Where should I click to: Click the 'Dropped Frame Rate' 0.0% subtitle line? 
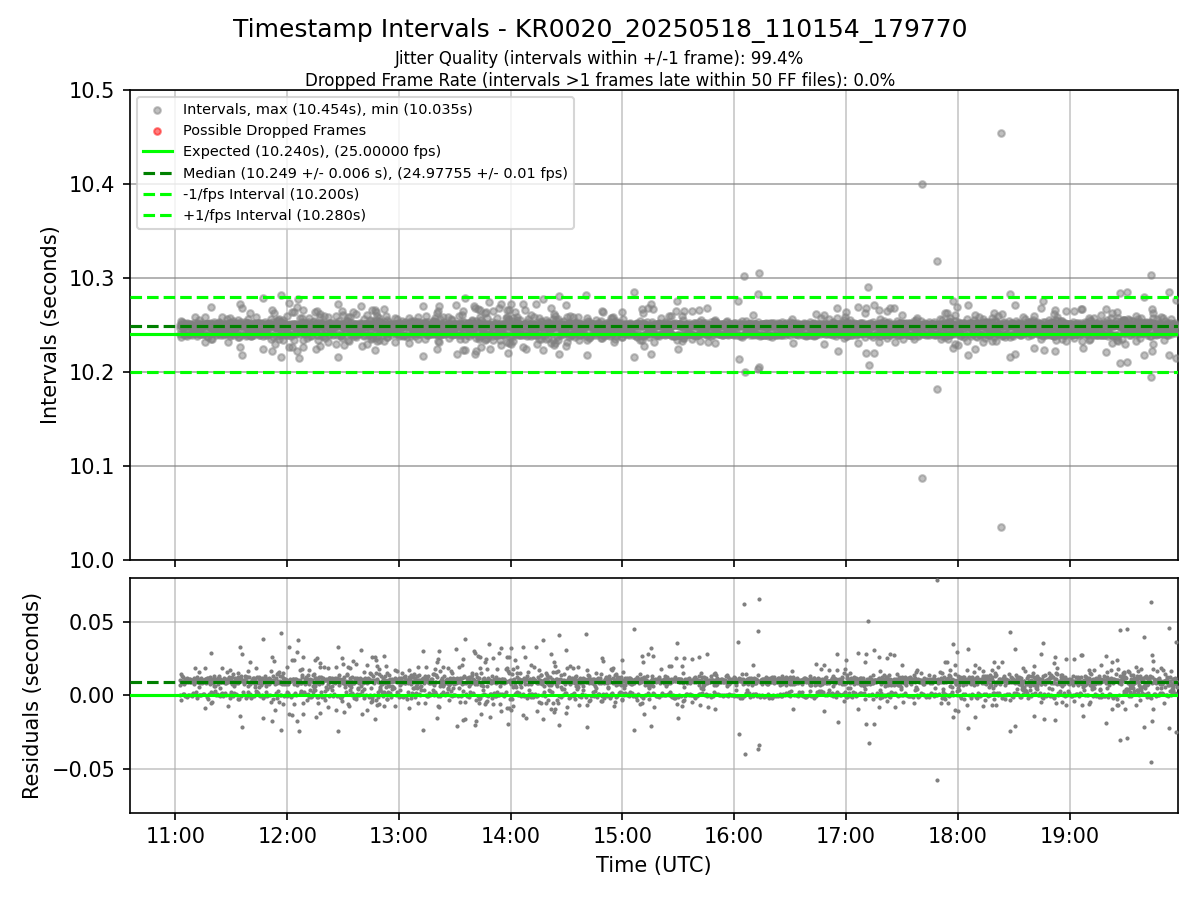click(x=600, y=79)
